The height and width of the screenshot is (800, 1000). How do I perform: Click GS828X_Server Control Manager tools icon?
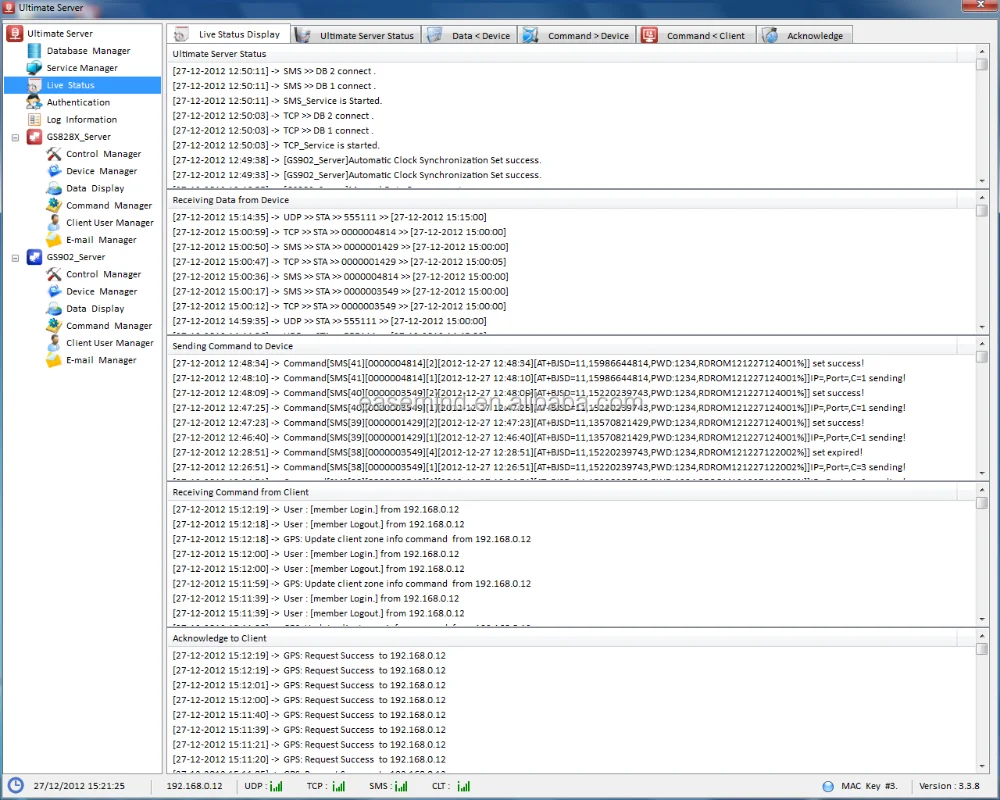click(x=54, y=154)
